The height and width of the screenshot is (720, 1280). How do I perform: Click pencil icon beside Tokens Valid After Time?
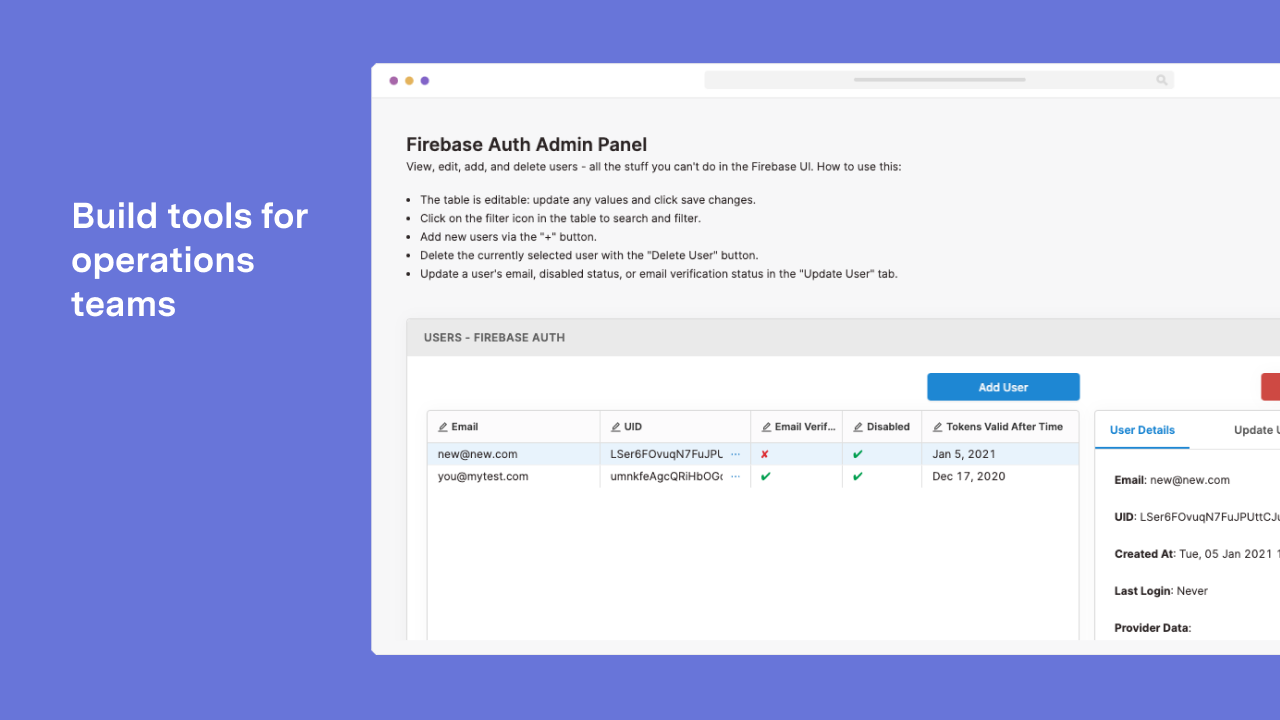click(x=938, y=427)
